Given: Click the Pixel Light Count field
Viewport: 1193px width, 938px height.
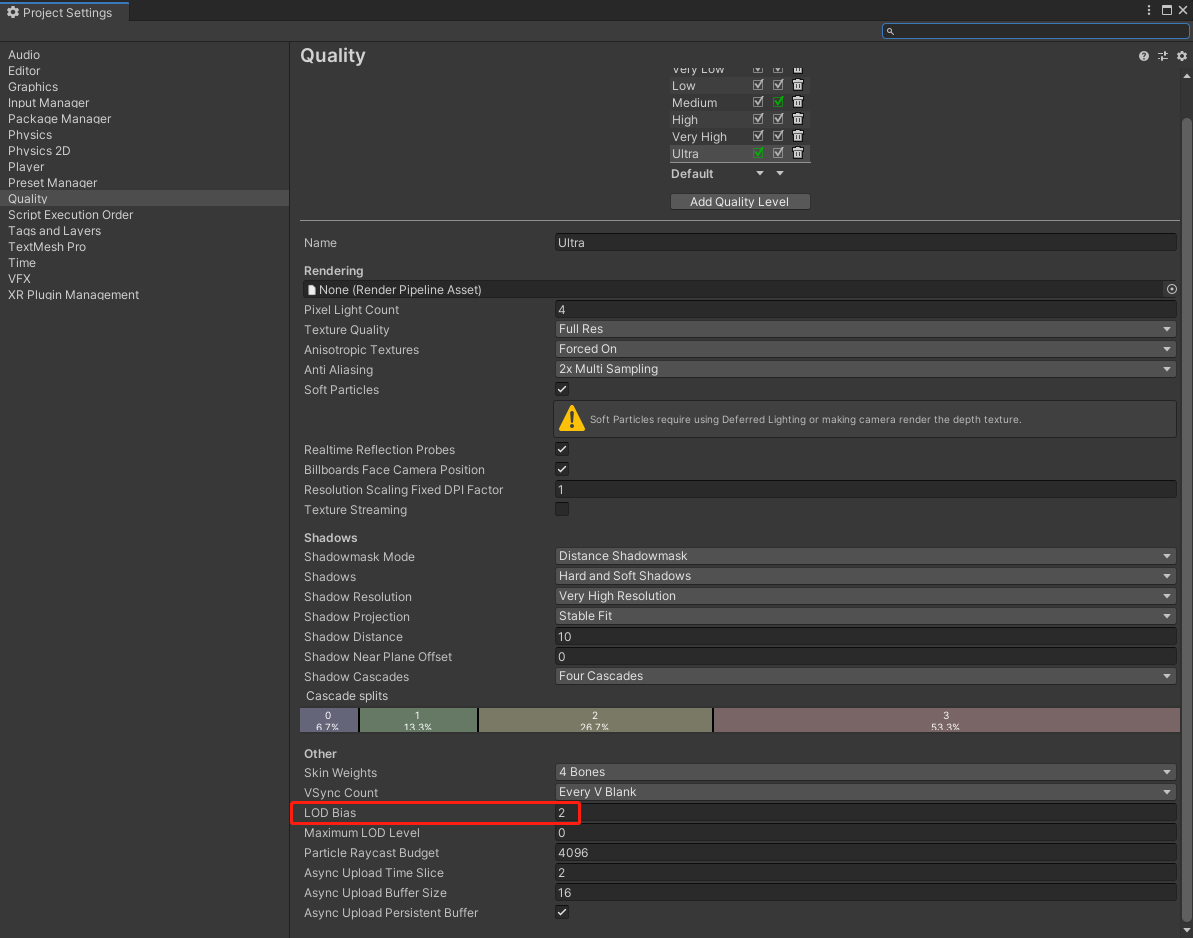Looking at the screenshot, I should coord(866,310).
